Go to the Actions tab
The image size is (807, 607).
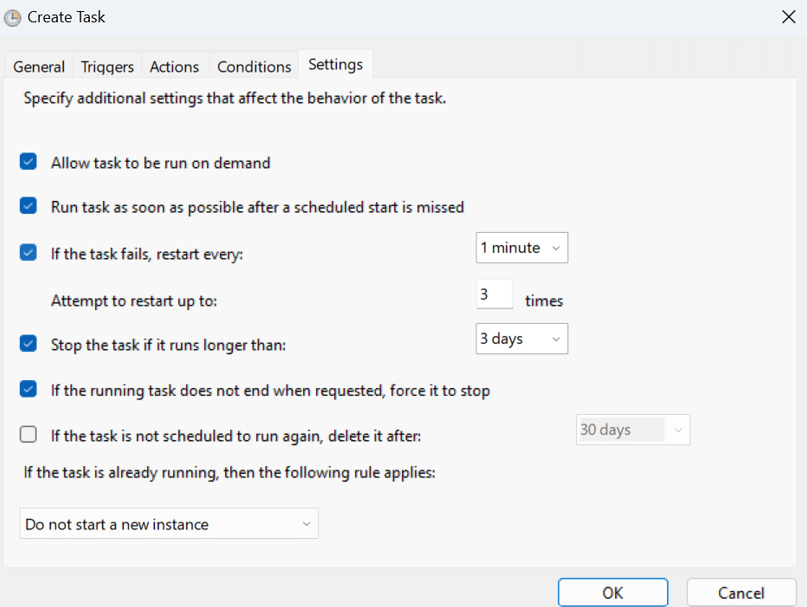point(174,67)
